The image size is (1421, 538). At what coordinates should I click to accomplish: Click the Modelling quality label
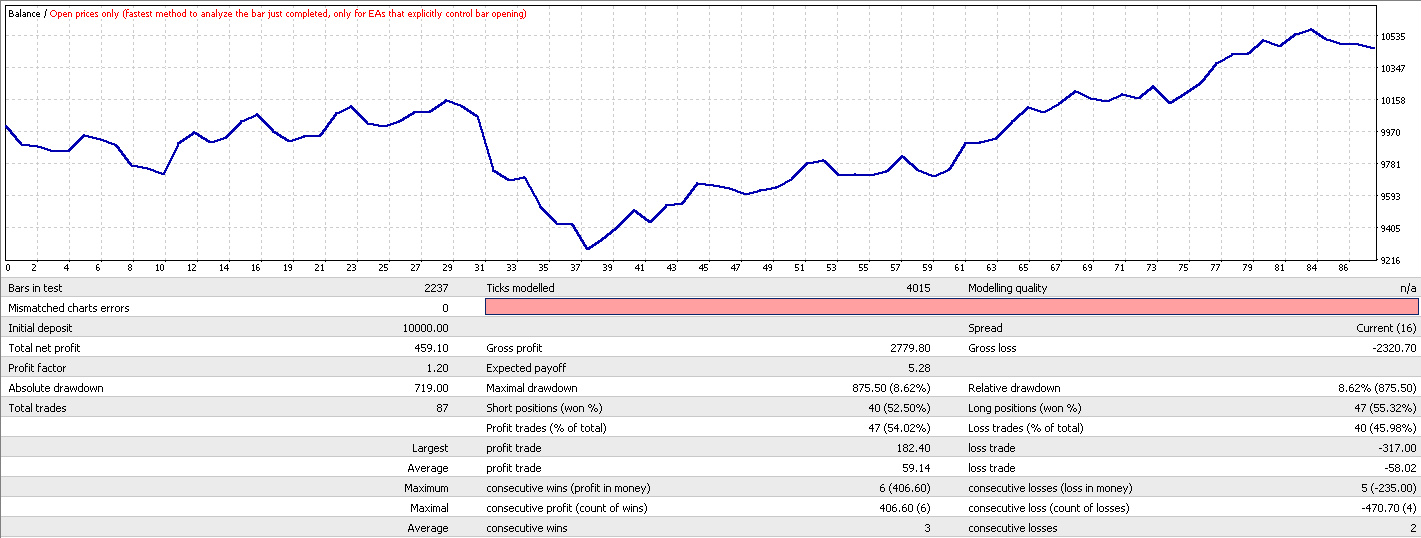[x=1006, y=288]
